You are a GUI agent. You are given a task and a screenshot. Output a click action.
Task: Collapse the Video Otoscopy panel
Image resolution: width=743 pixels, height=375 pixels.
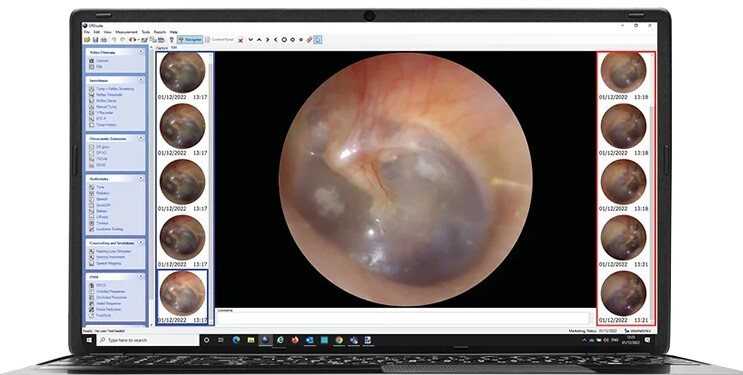point(141,52)
